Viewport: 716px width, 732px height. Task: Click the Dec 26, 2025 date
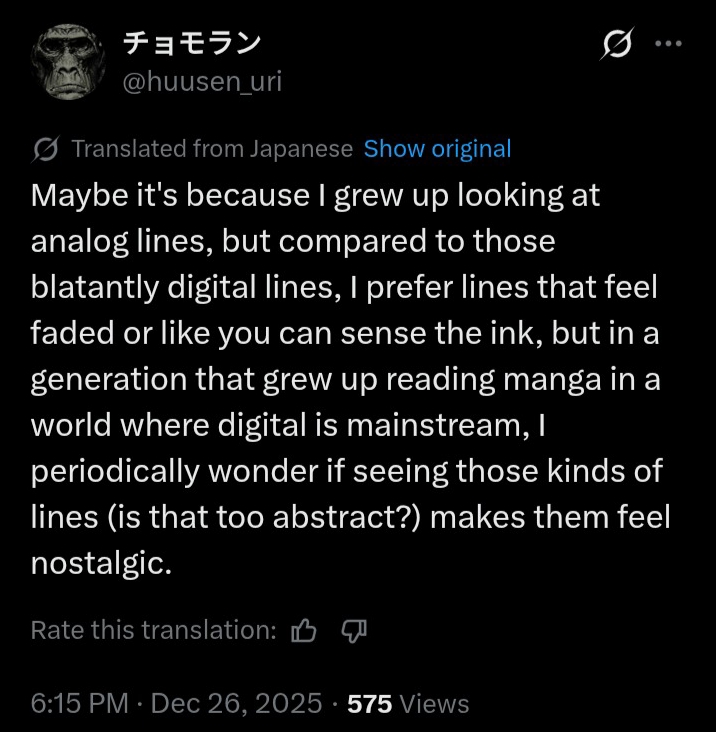coord(236,703)
